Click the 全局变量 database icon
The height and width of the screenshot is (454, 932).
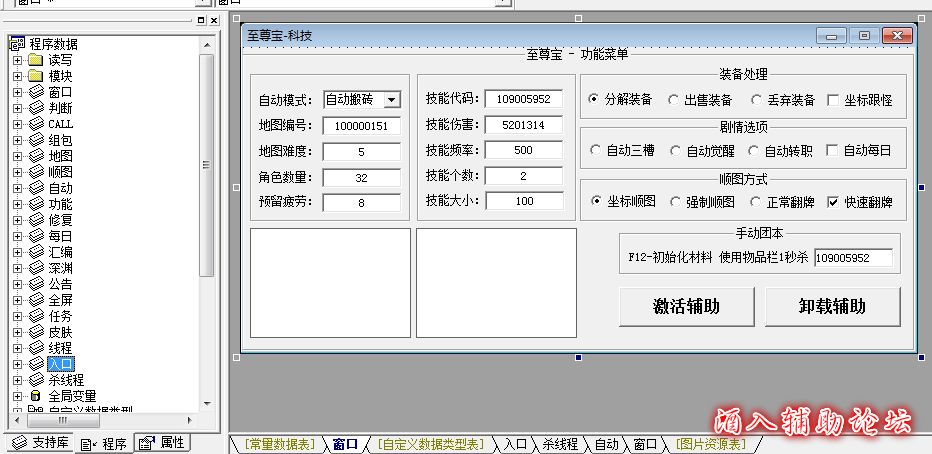(35, 396)
